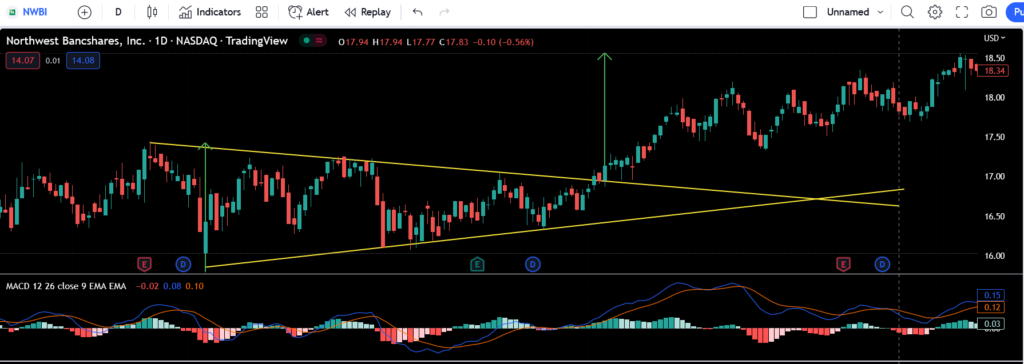Image resolution: width=1024 pixels, height=364 pixels.
Task: Open quick search magnifier icon
Action: point(907,12)
